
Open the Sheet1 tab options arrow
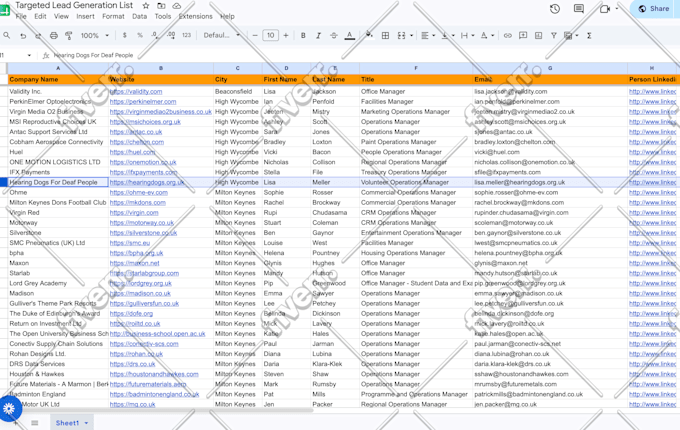pyautogui.click(x=86, y=423)
